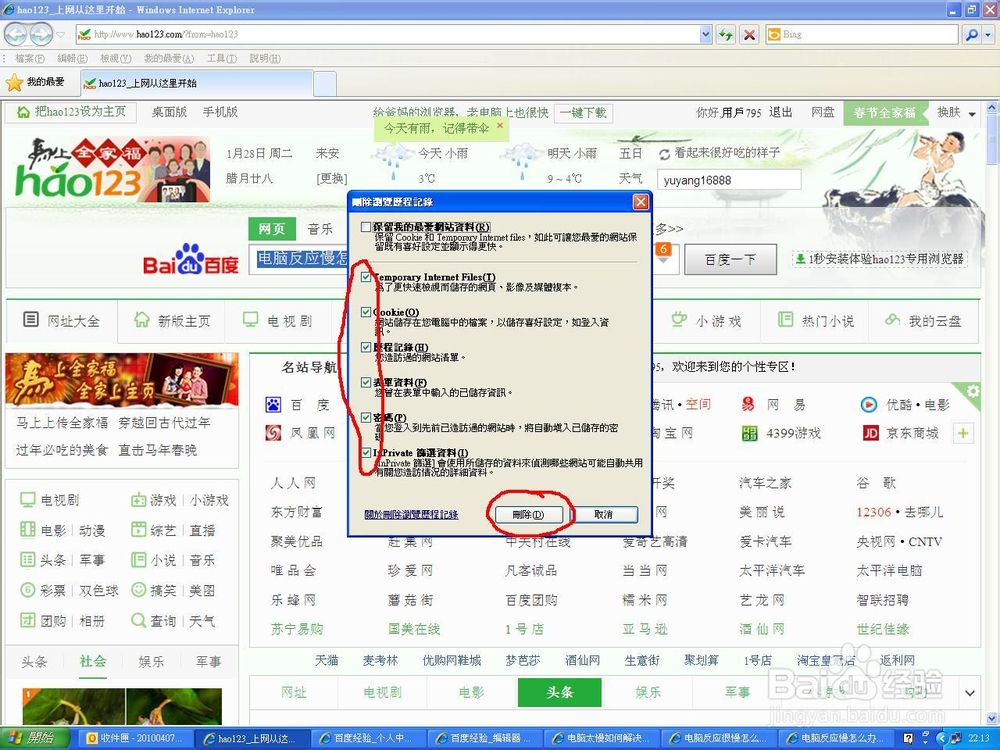
Task: Click the 取消 cancel button in dialog
Action: (x=603, y=514)
